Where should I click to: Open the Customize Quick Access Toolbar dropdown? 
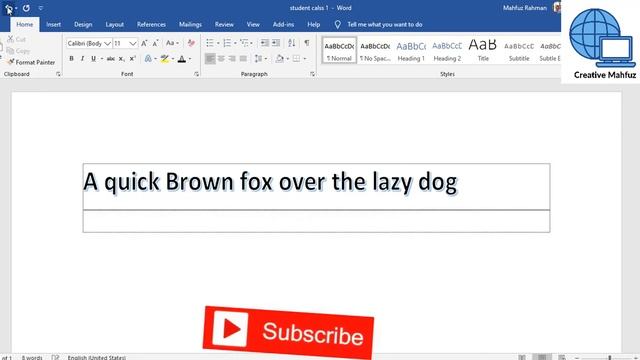pyautogui.click(x=40, y=8)
